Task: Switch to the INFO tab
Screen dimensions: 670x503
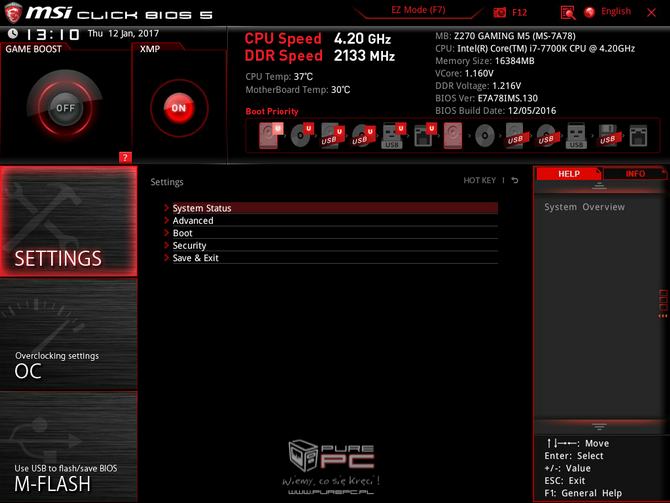Action: [x=635, y=174]
